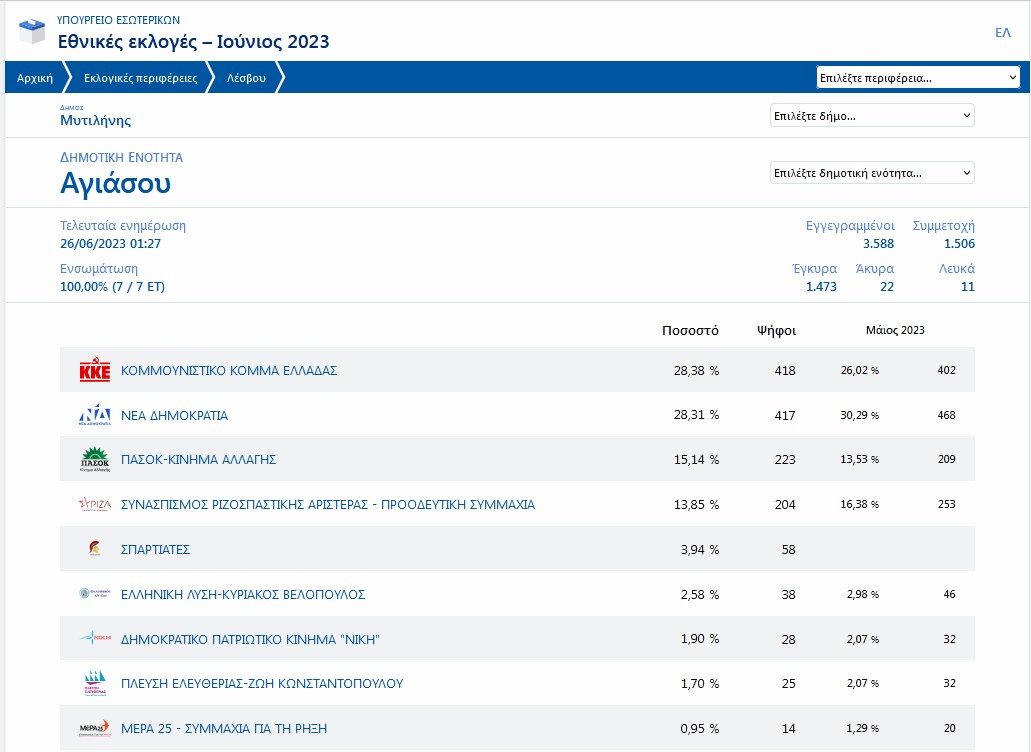Open the 'Επιλέξτε δήμο' dropdown
This screenshot has width=1031, height=752.
coord(872,116)
